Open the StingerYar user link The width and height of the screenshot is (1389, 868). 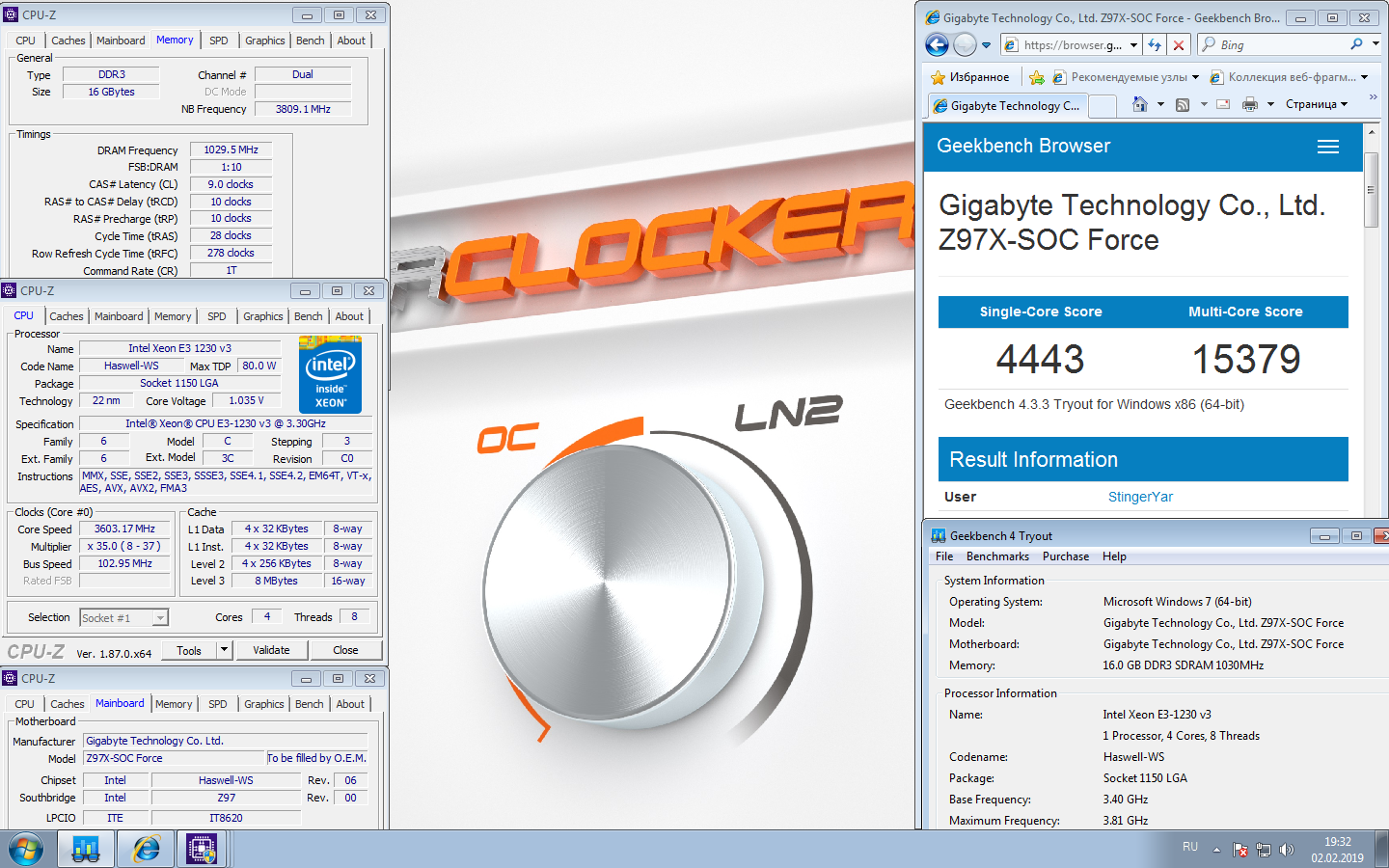pyautogui.click(x=1140, y=497)
